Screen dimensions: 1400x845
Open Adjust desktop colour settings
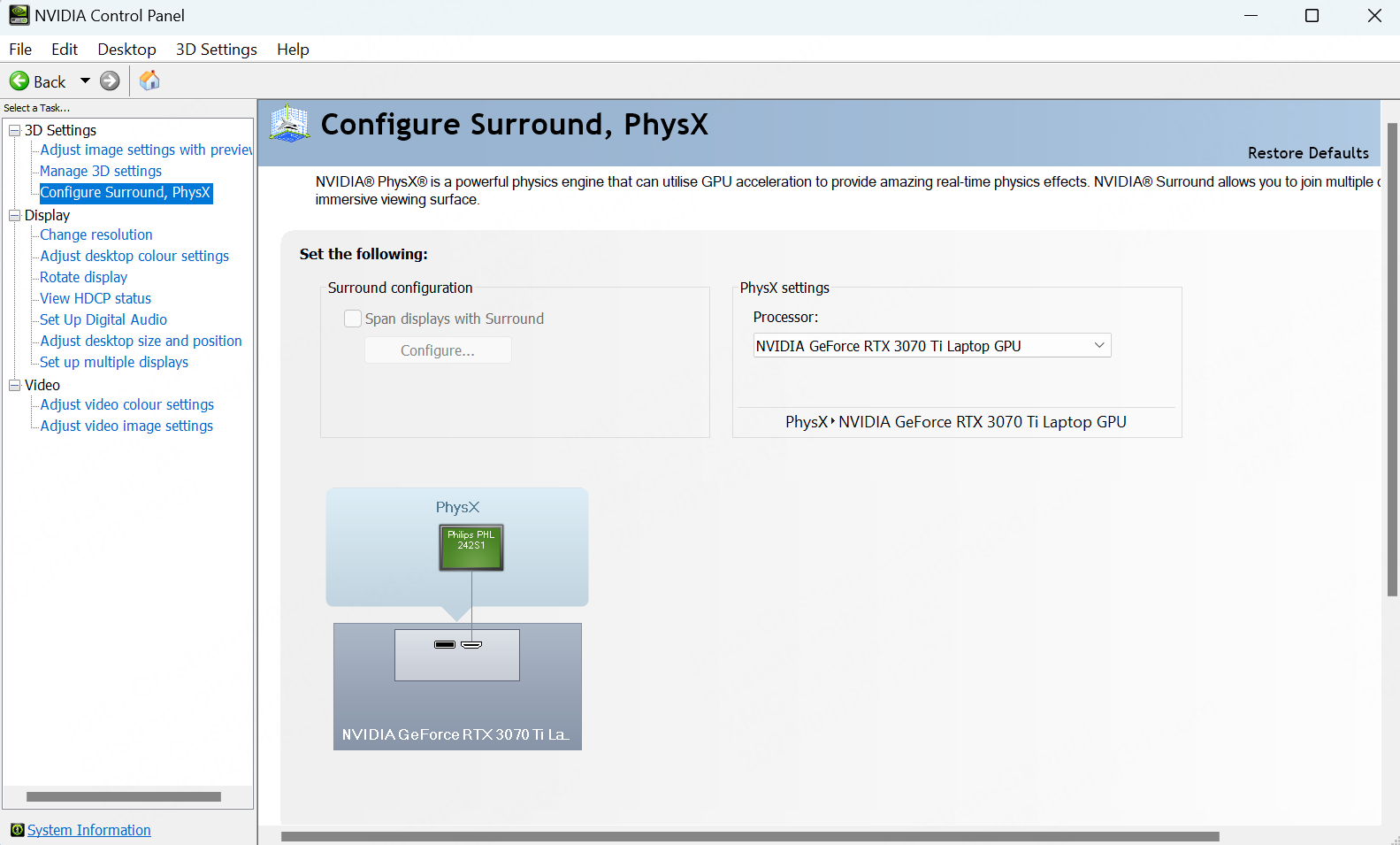pyautogui.click(x=134, y=256)
